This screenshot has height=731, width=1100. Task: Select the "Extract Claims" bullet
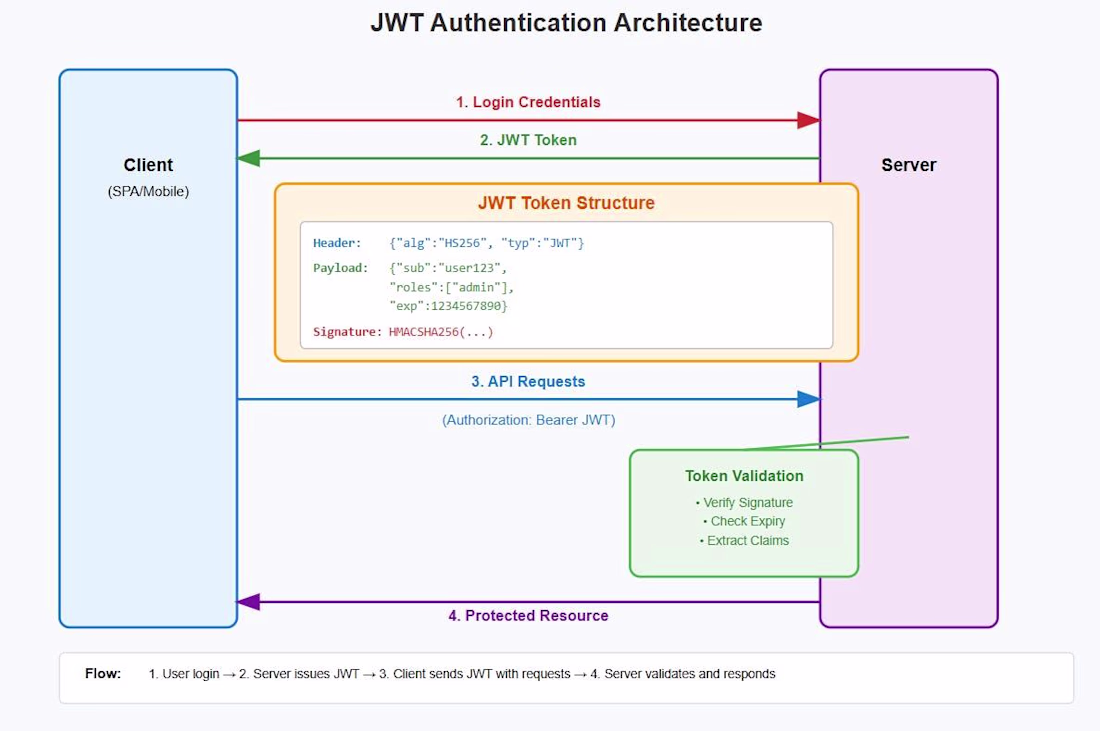point(744,540)
